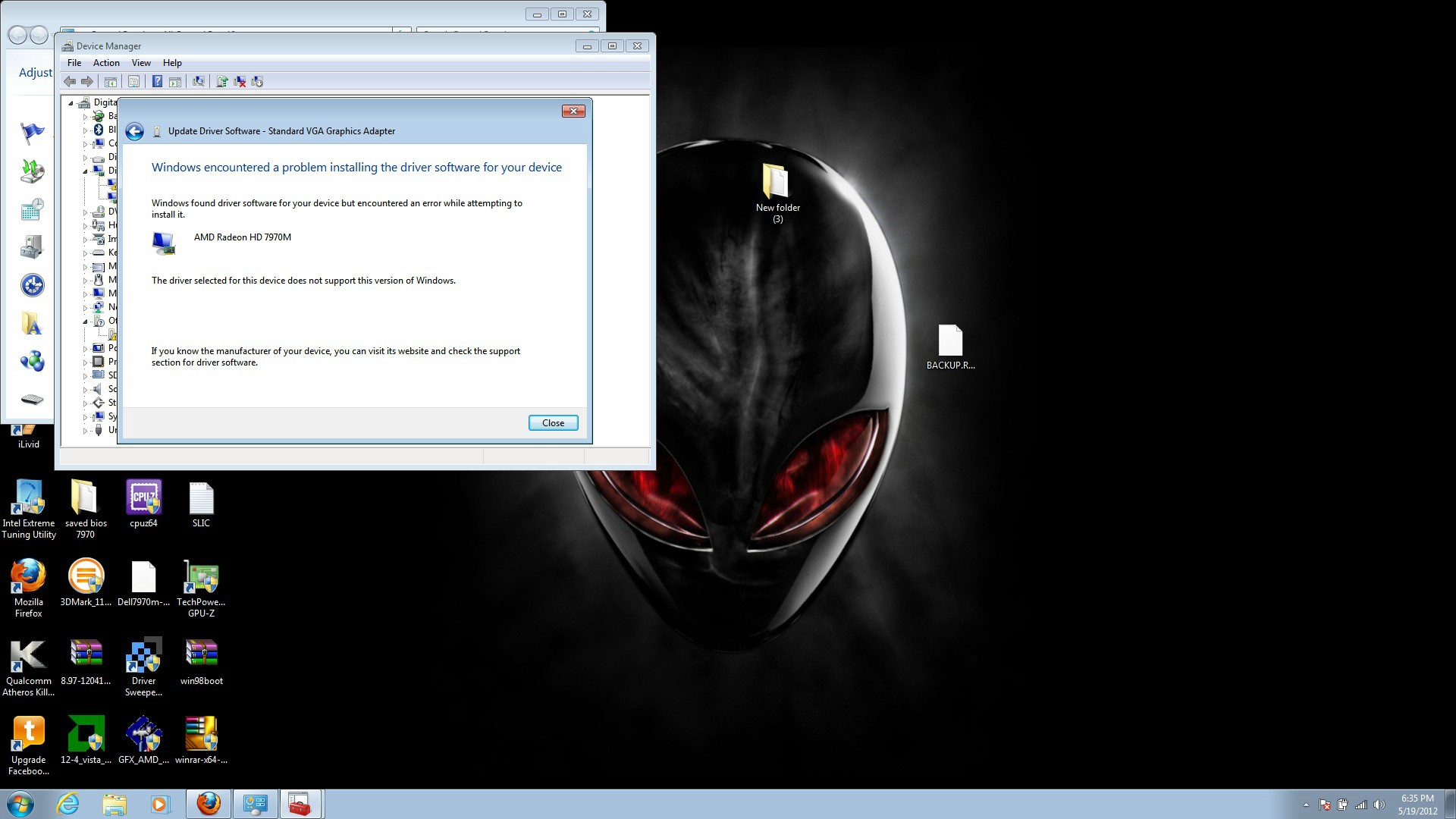The width and height of the screenshot is (1456, 819).
Task: Select Mozilla Firefox desktop shortcut
Action: pyautogui.click(x=29, y=588)
